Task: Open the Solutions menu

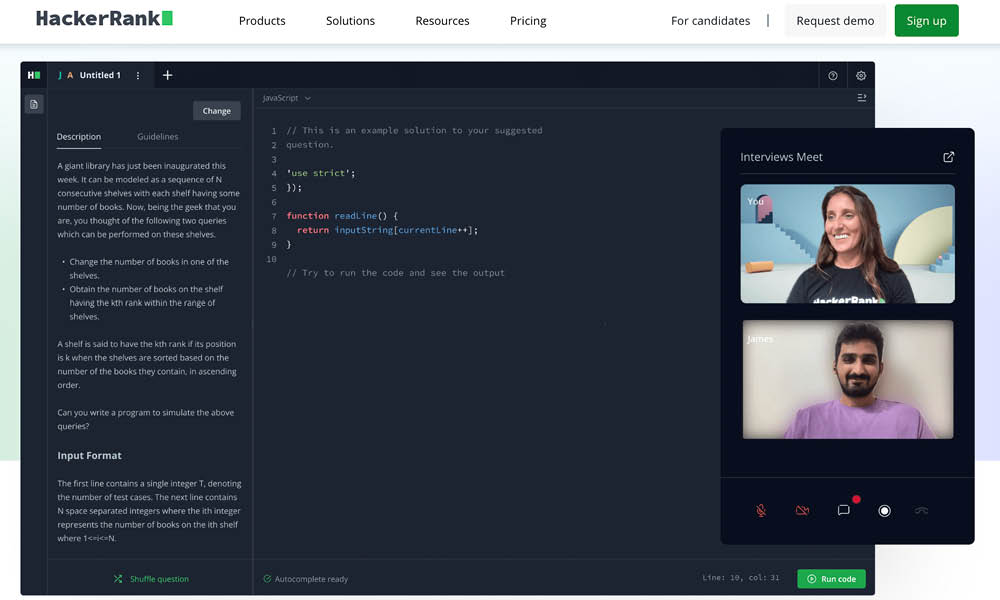Action: pyautogui.click(x=350, y=21)
